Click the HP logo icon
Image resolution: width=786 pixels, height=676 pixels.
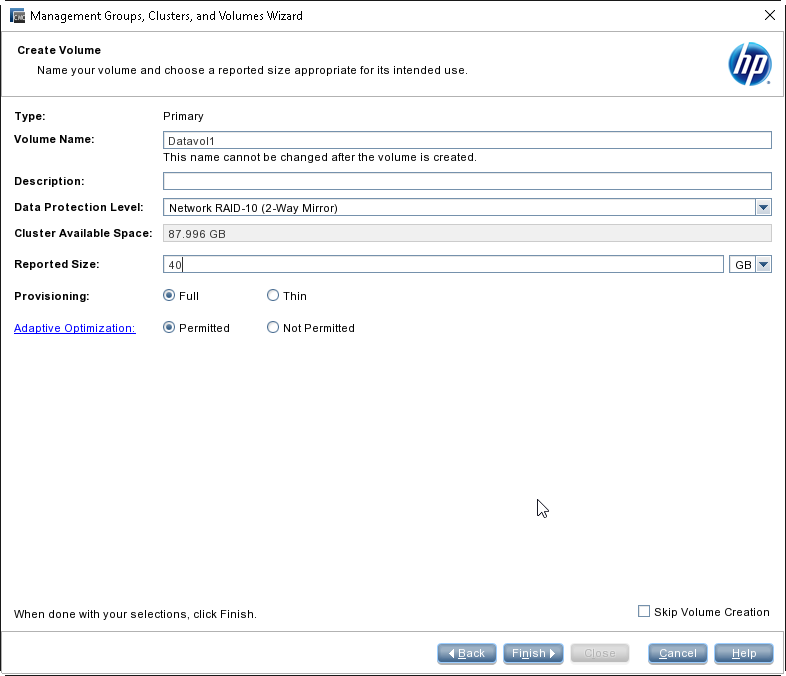[x=749, y=64]
